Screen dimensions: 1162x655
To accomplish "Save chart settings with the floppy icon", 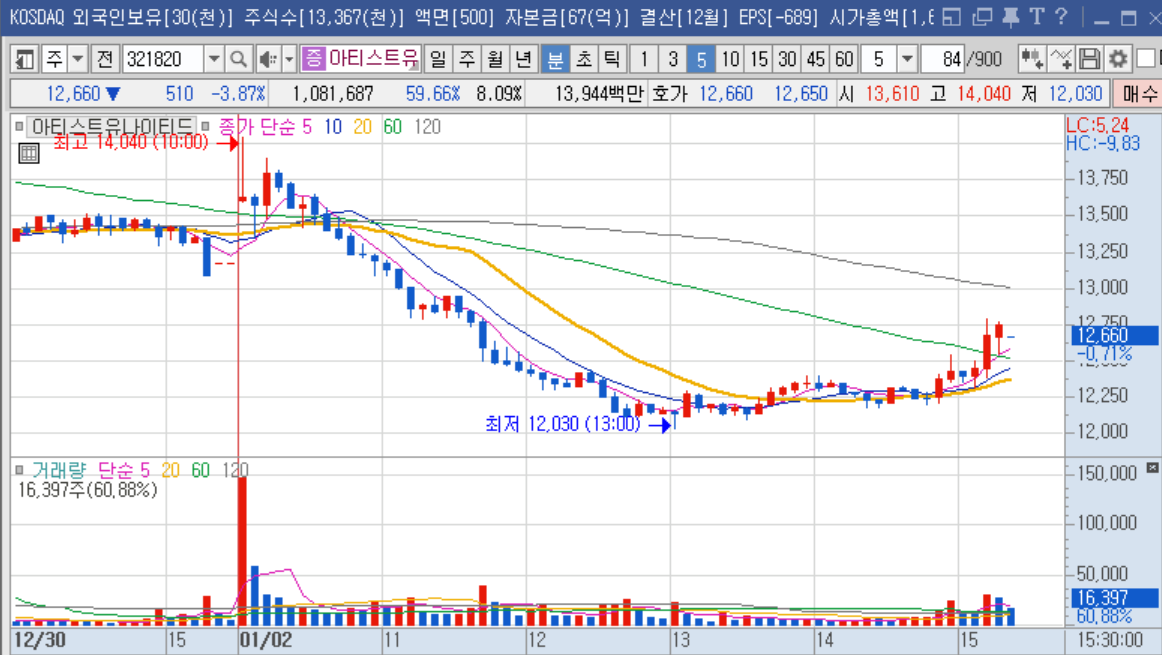I will [x=1089, y=59].
